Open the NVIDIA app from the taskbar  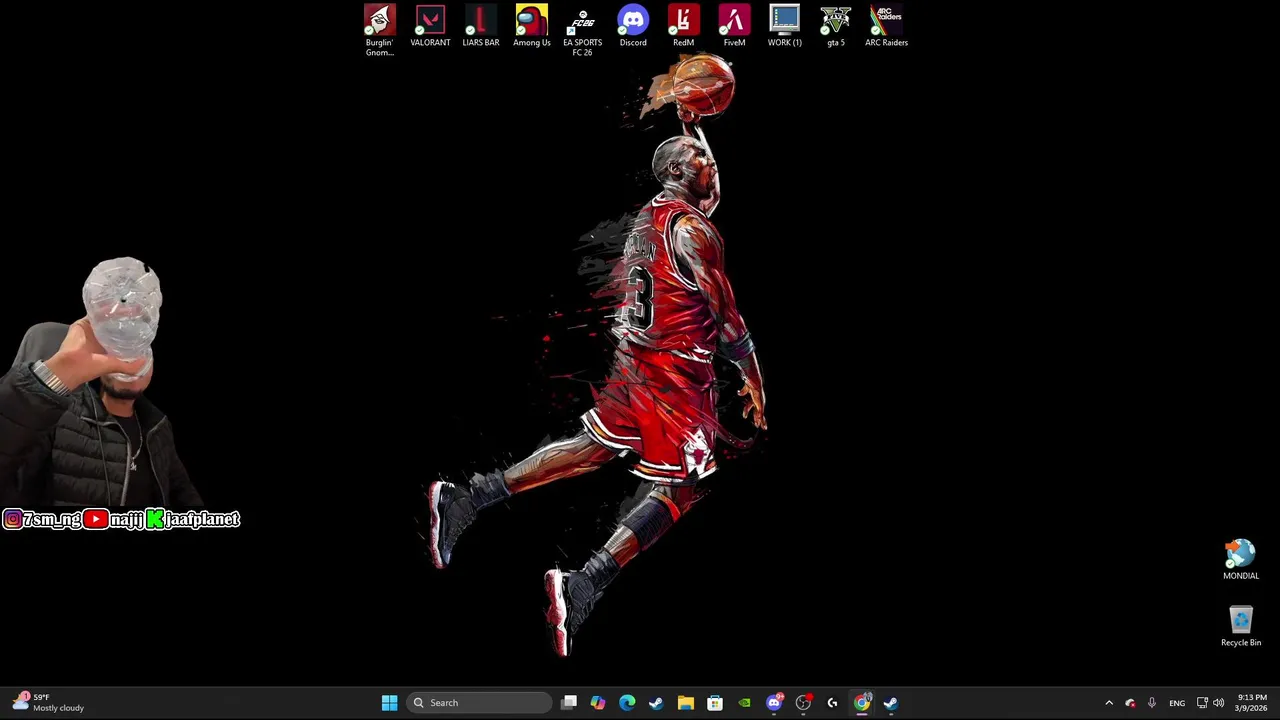[744, 703]
